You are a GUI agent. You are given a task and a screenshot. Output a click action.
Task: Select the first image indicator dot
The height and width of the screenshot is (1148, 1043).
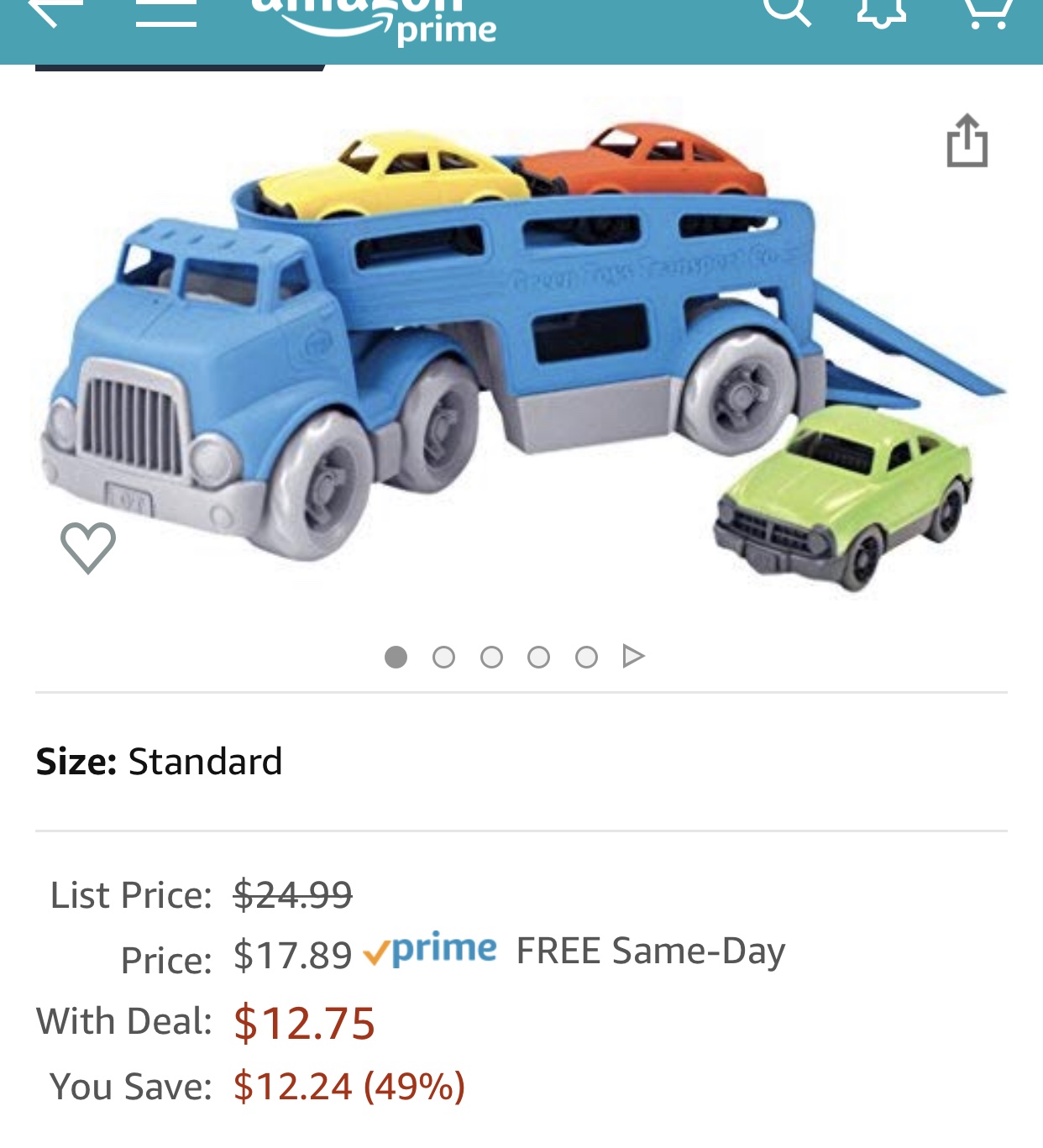[396, 657]
